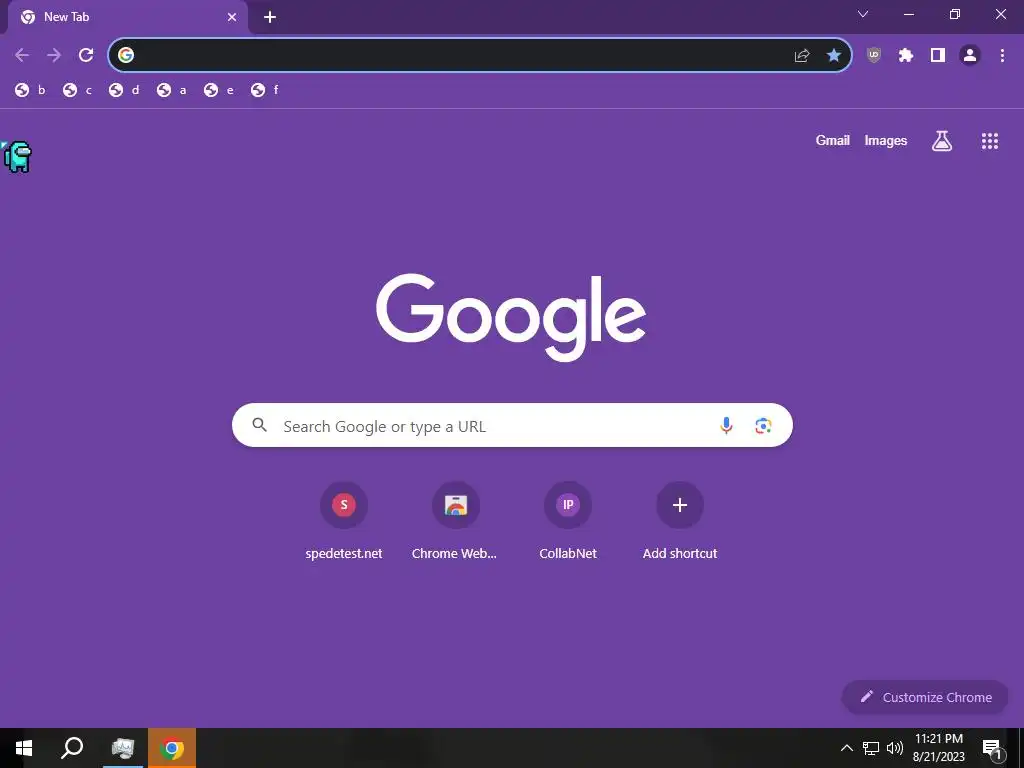This screenshot has width=1024, height=768.
Task: Close the New Tab tab
Action: 232,17
